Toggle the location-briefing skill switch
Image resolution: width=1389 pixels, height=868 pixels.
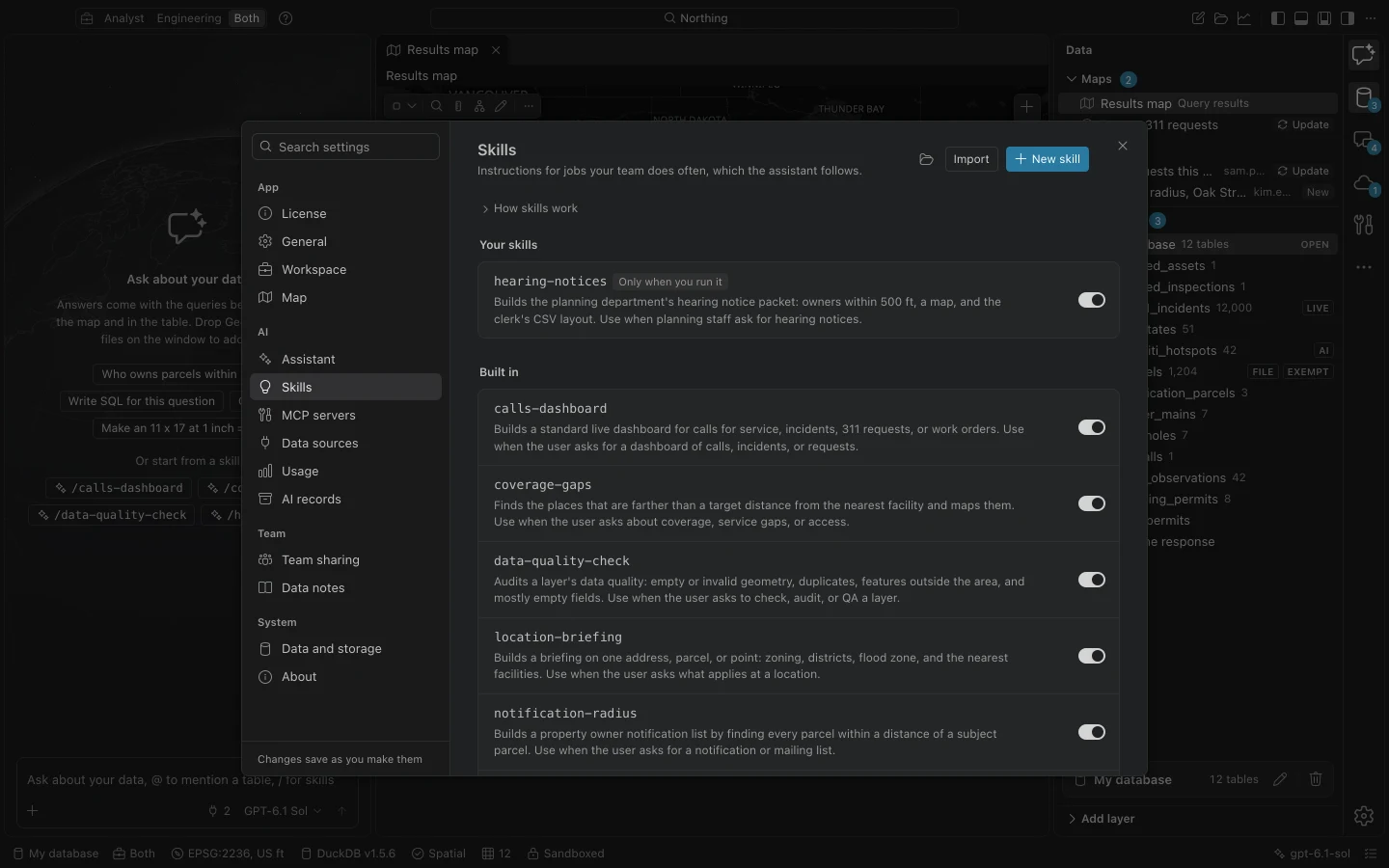click(1092, 656)
